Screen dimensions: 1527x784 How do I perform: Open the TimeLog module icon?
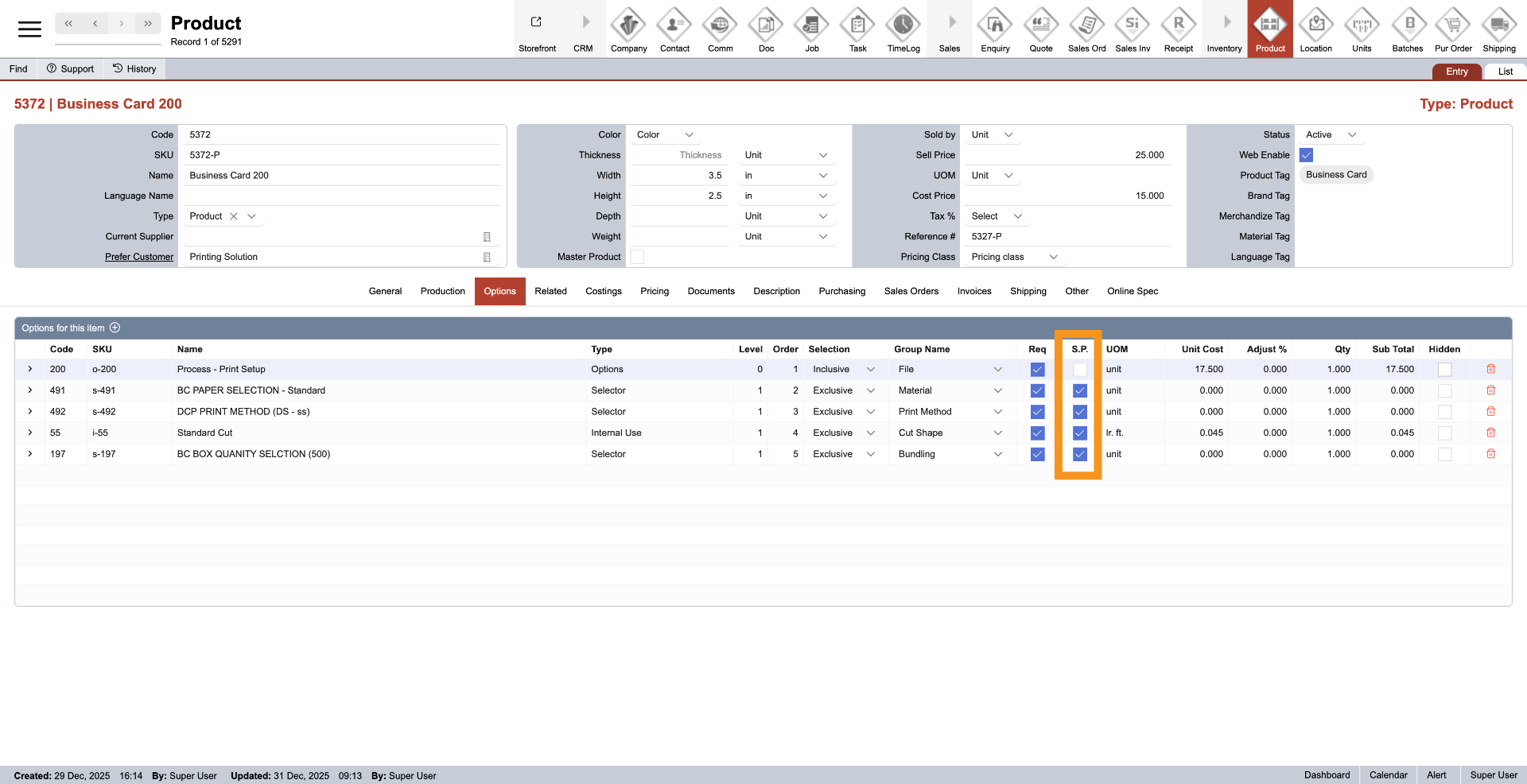point(903,25)
